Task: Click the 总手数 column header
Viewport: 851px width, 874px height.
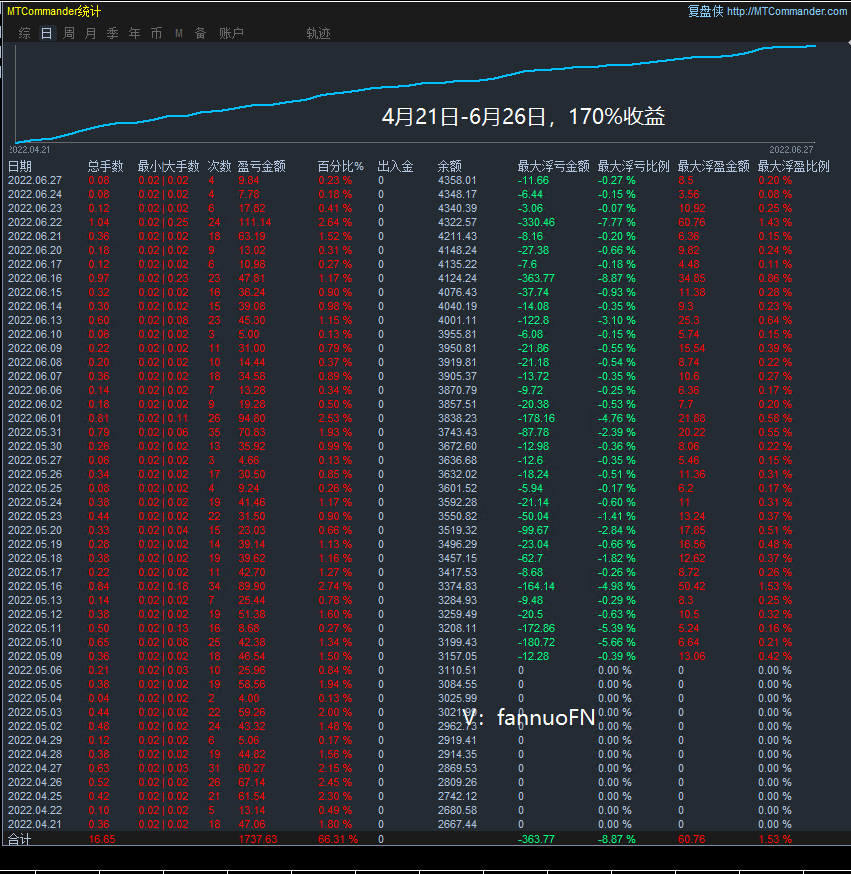Action: coord(105,166)
